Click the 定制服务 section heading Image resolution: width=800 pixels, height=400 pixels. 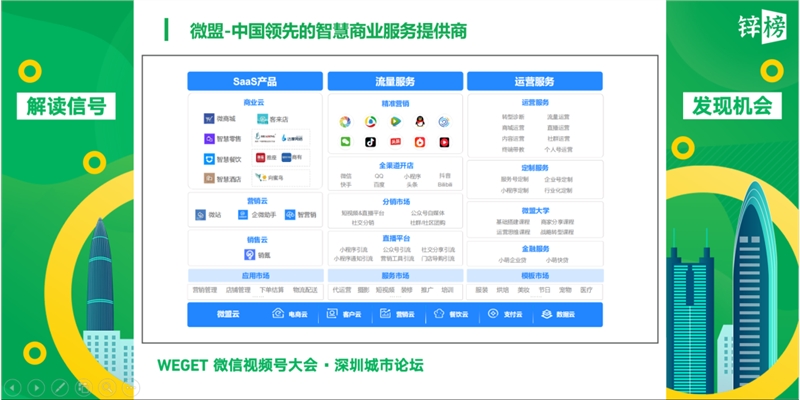[535, 168]
